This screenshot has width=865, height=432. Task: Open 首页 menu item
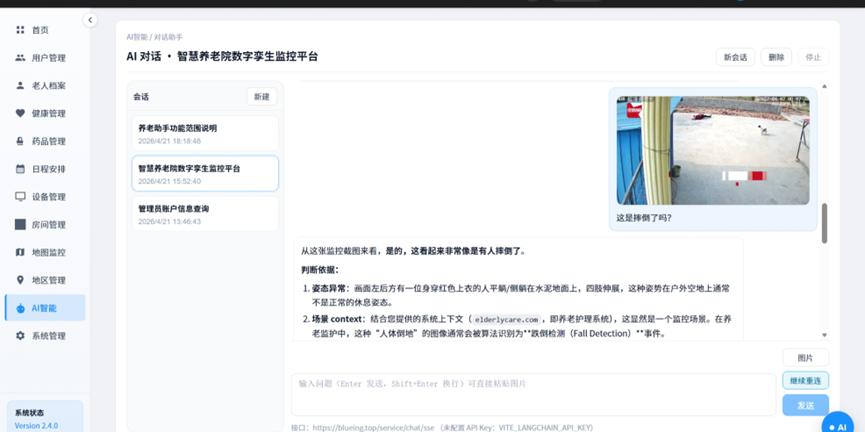tap(45, 30)
